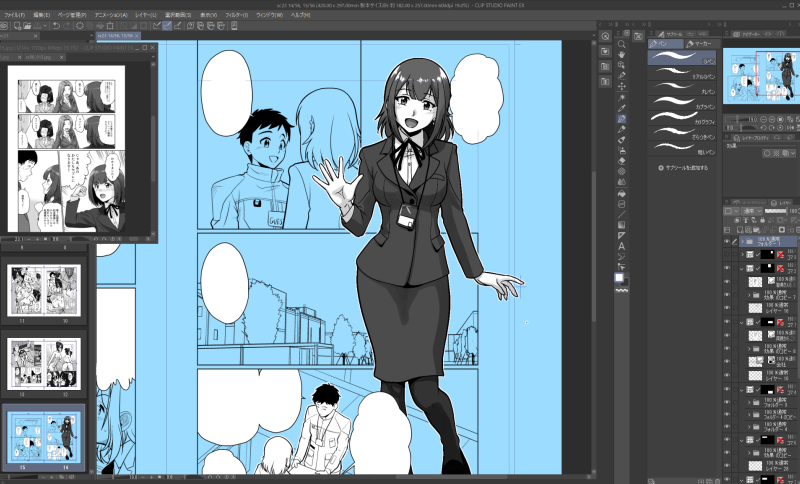The height and width of the screenshot is (484, 800).
Task: Hide the 効果 のコピー 7 folder layer
Action: 727,295
